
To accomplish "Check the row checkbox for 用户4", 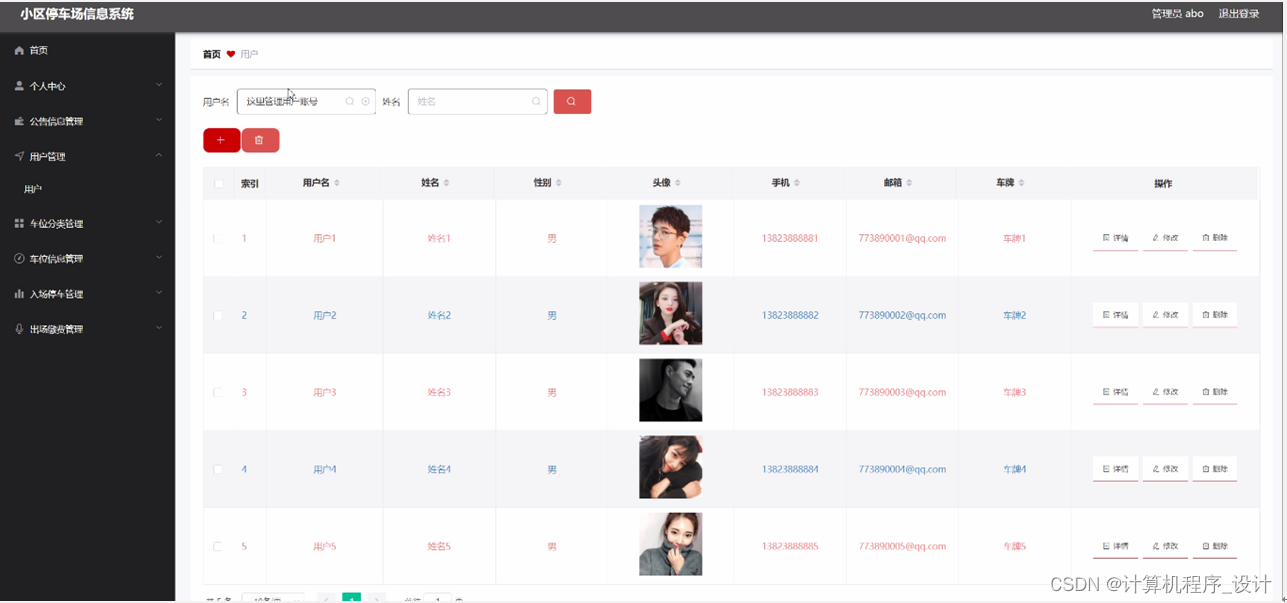I will (218, 470).
